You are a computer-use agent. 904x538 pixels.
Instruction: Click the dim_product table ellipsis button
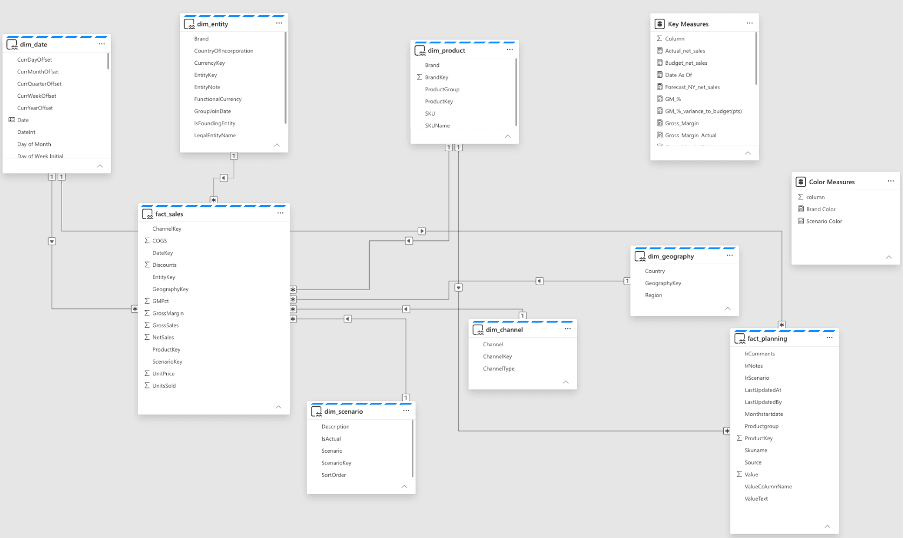click(x=510, y=50)
